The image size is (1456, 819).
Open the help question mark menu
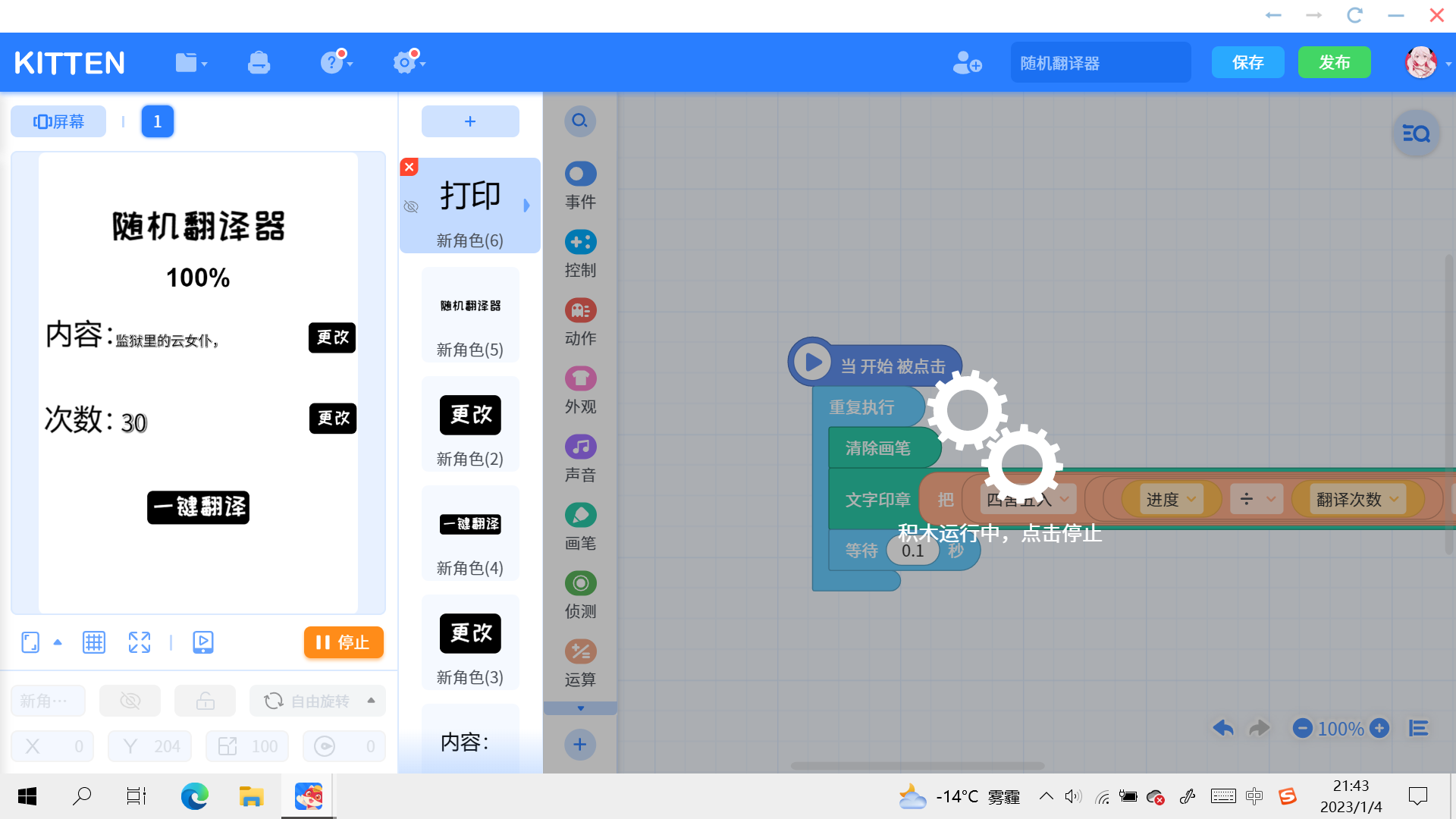336,62
